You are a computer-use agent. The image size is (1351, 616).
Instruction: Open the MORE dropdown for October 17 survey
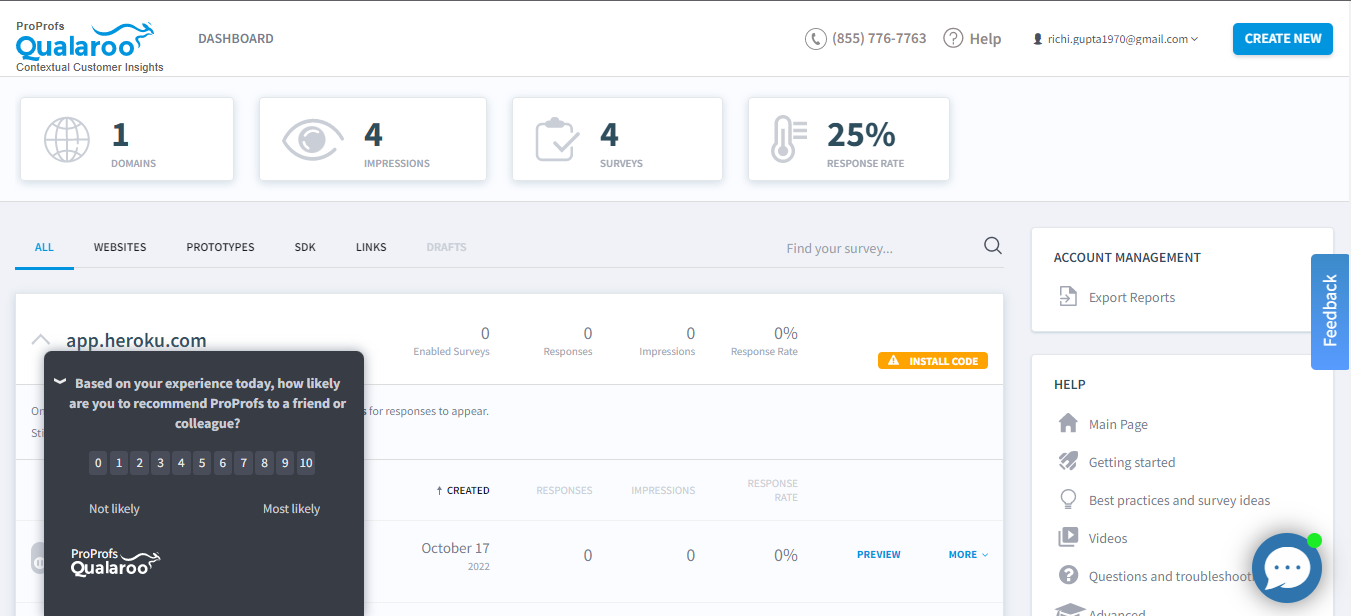click(968, 554)
